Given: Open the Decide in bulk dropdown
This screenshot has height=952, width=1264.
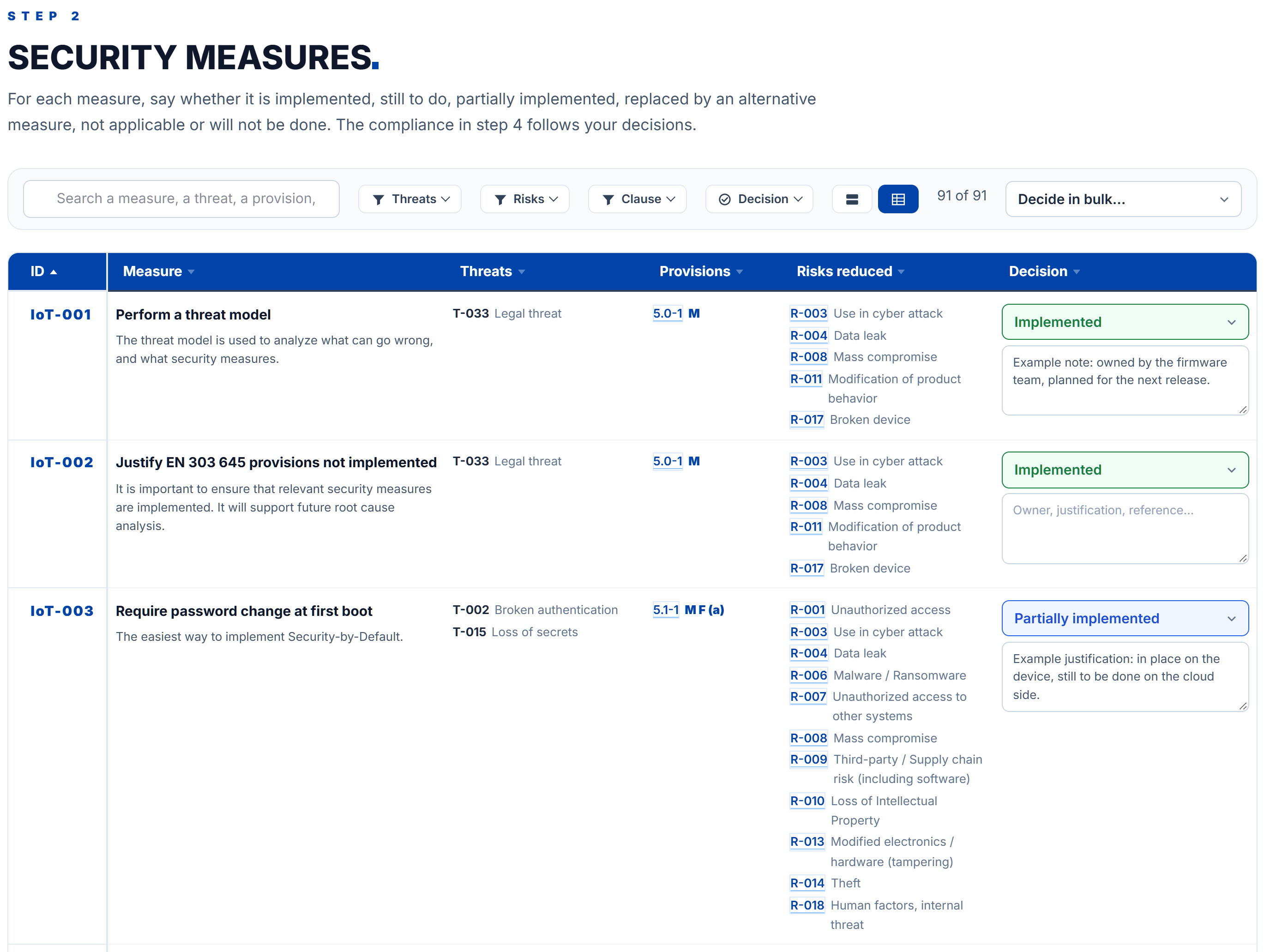Looking at the screenshot, I should pos(1123,199).
